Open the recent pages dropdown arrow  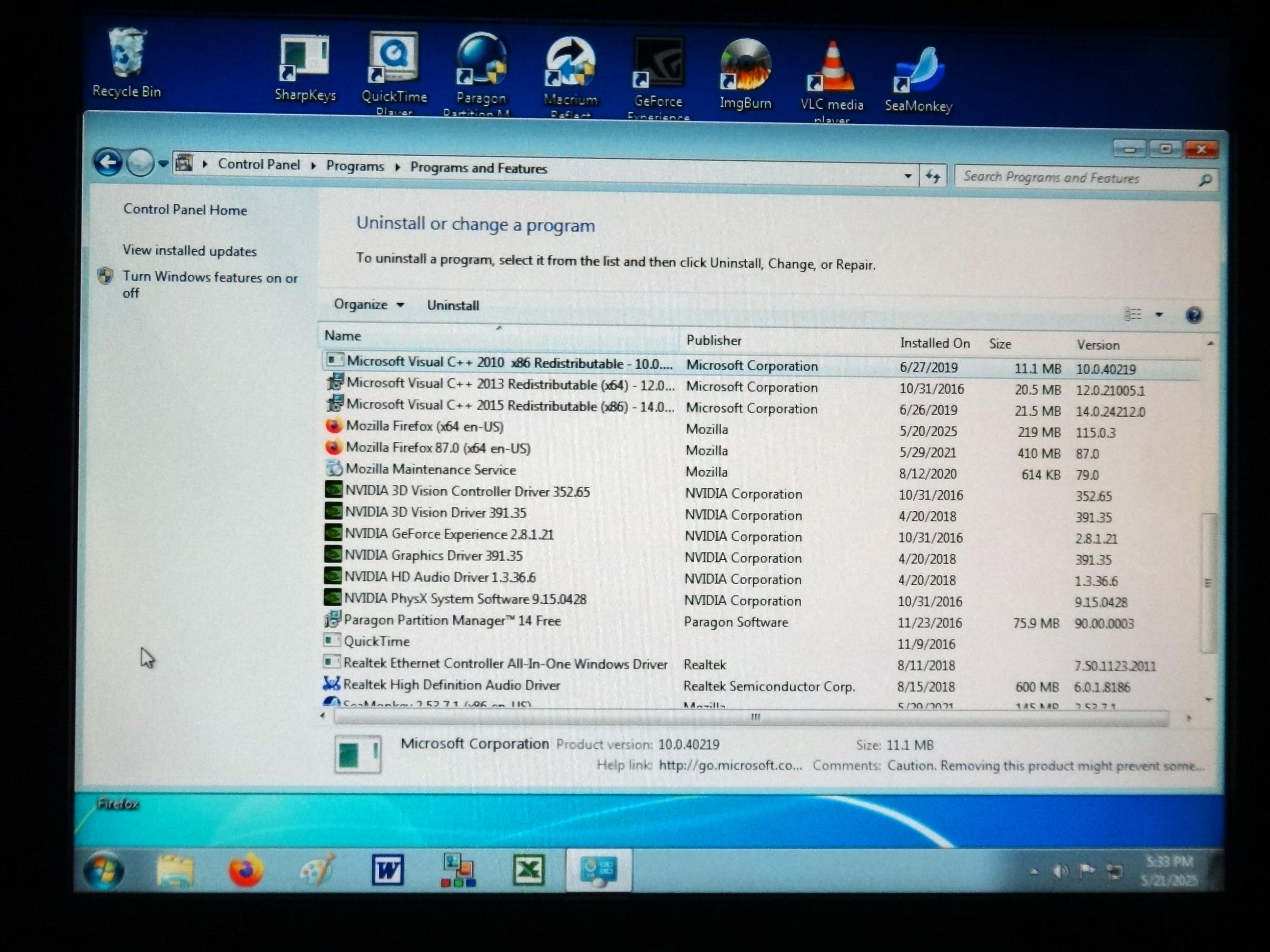pyautogui.click(x=163, y=164)
